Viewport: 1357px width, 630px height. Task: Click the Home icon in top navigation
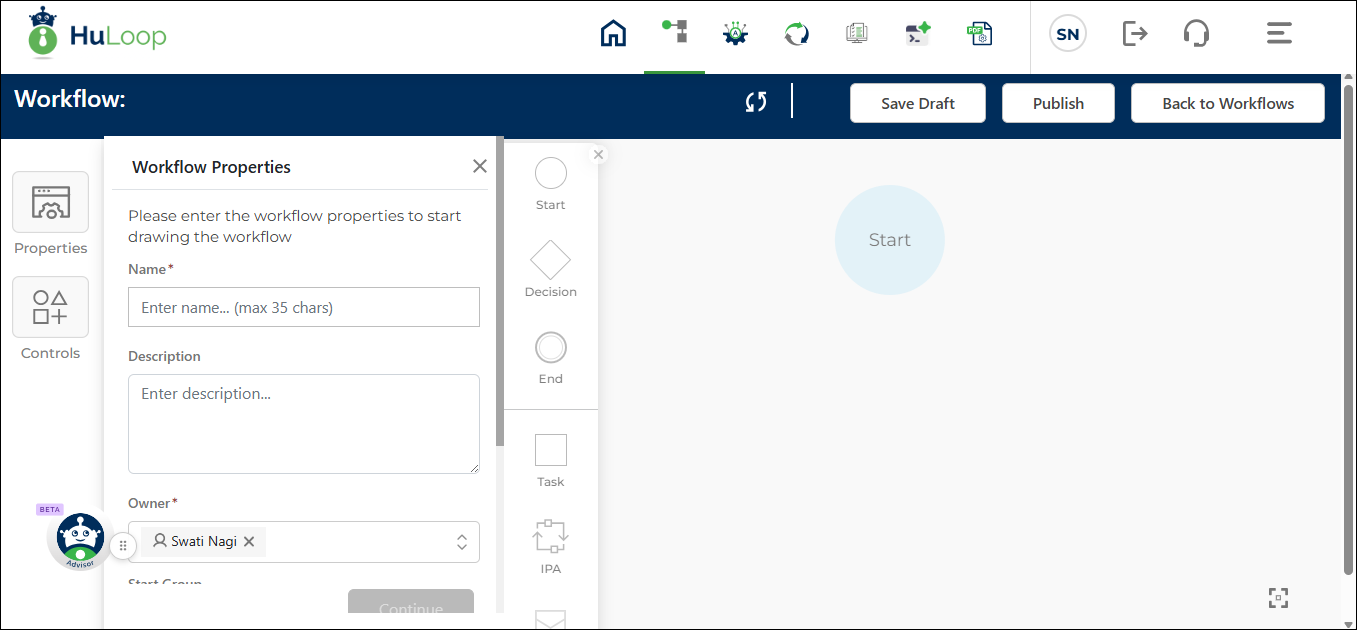pyautogui.click(x=613, y=34)
